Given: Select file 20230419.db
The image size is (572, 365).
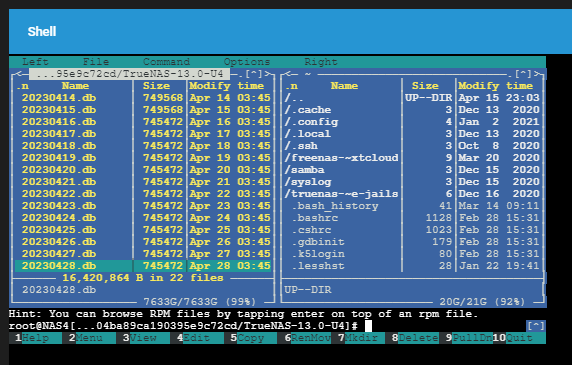Looking at the screenshot, I should click(x=143, y=158).
